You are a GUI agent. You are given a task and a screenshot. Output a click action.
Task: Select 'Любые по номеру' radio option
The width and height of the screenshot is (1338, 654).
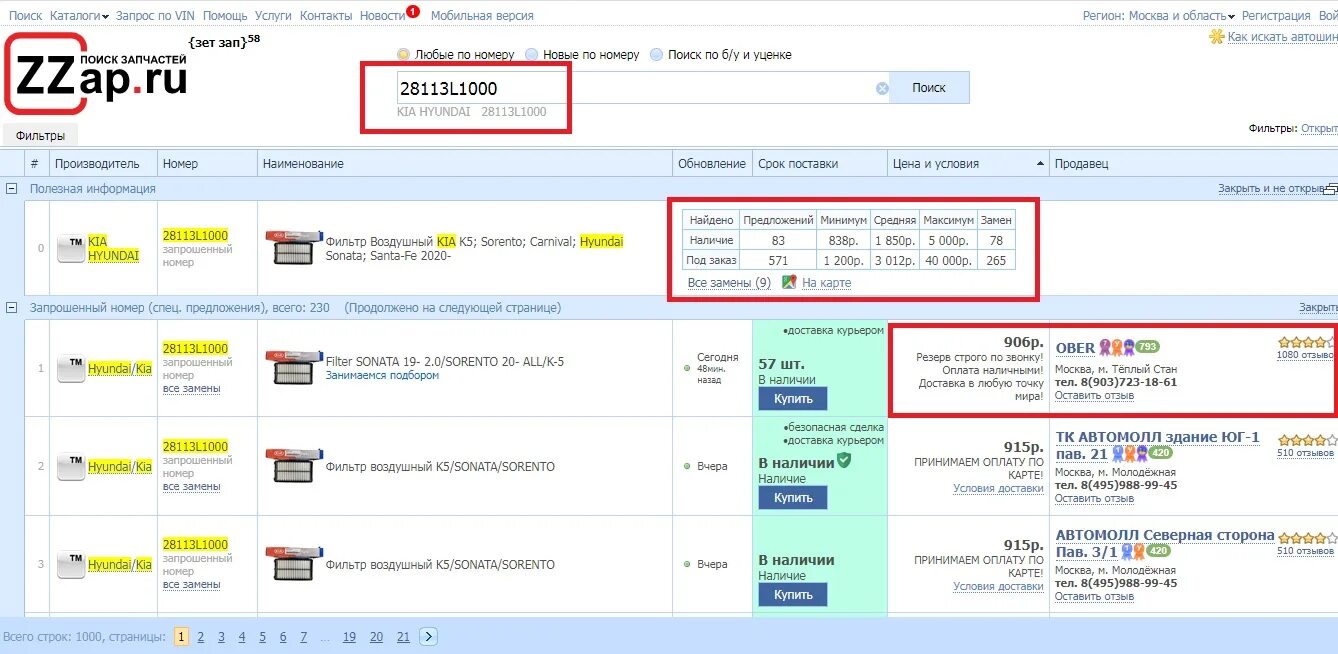click(403, 55)
